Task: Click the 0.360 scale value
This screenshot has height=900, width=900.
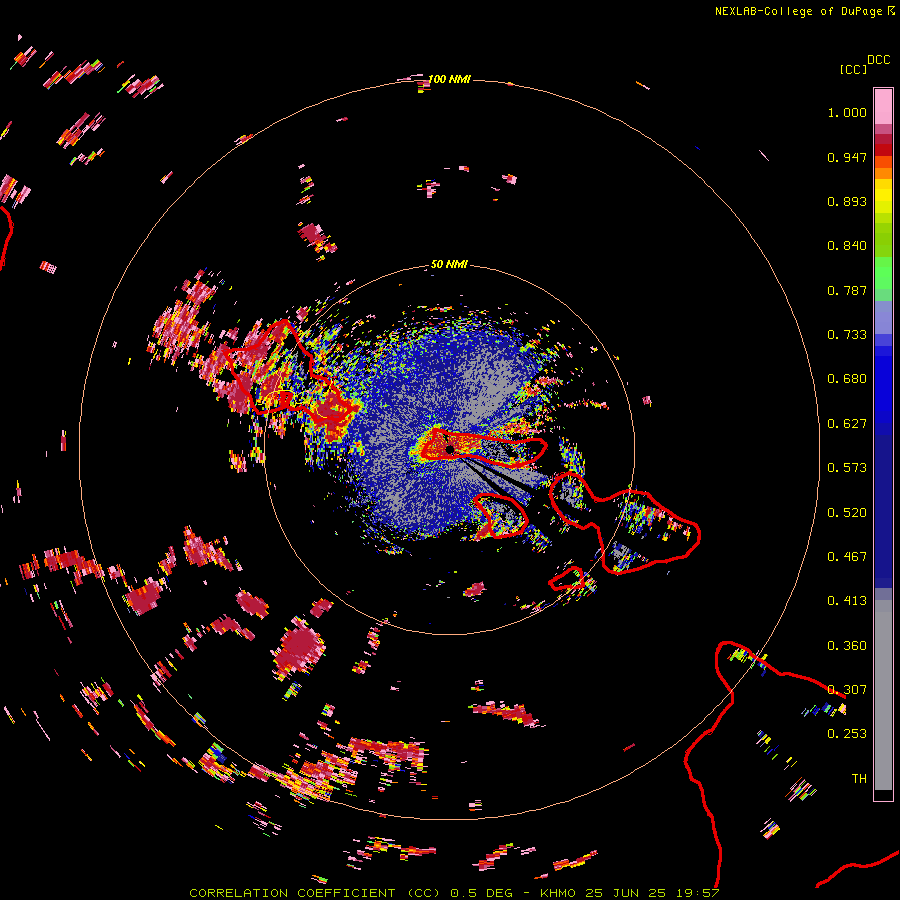Action: coord(847,646)
